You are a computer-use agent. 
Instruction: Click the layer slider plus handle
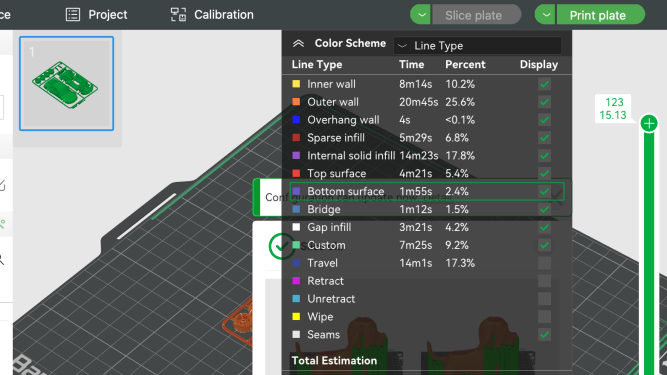pyautogui.click(x=649, y=124)
